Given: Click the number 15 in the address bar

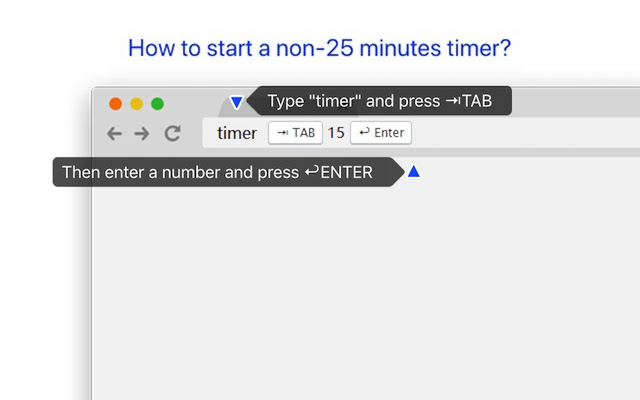Looking at the screenshot, I should click(336, 133).
